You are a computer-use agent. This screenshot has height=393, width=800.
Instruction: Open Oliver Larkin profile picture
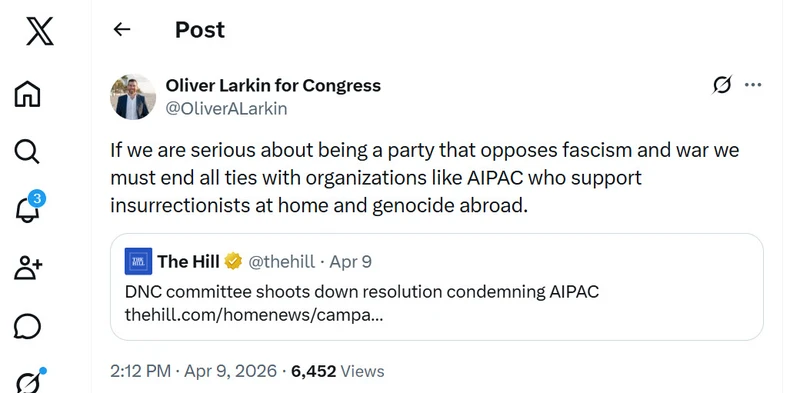click(133, 97)
